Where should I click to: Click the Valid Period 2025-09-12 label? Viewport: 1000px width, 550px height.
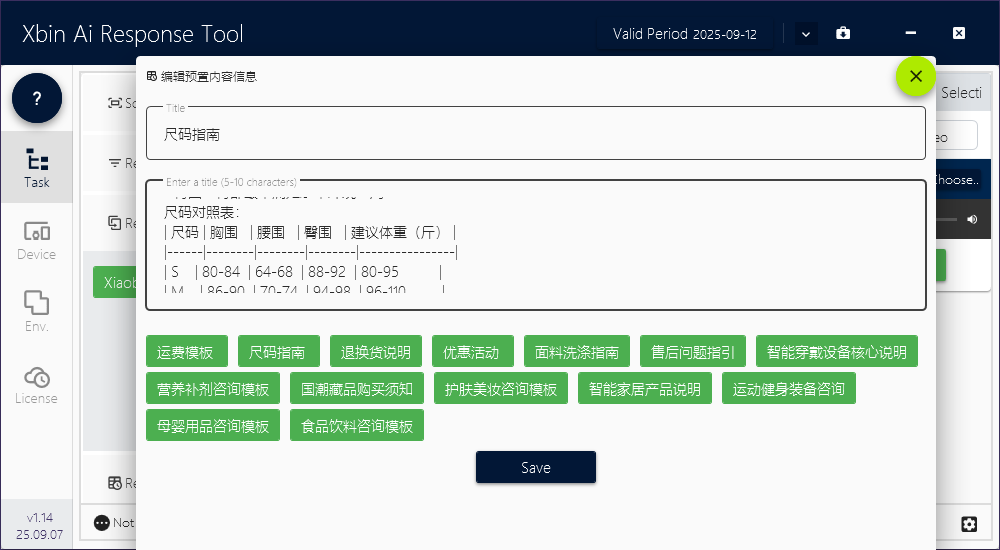pos(685,34)
